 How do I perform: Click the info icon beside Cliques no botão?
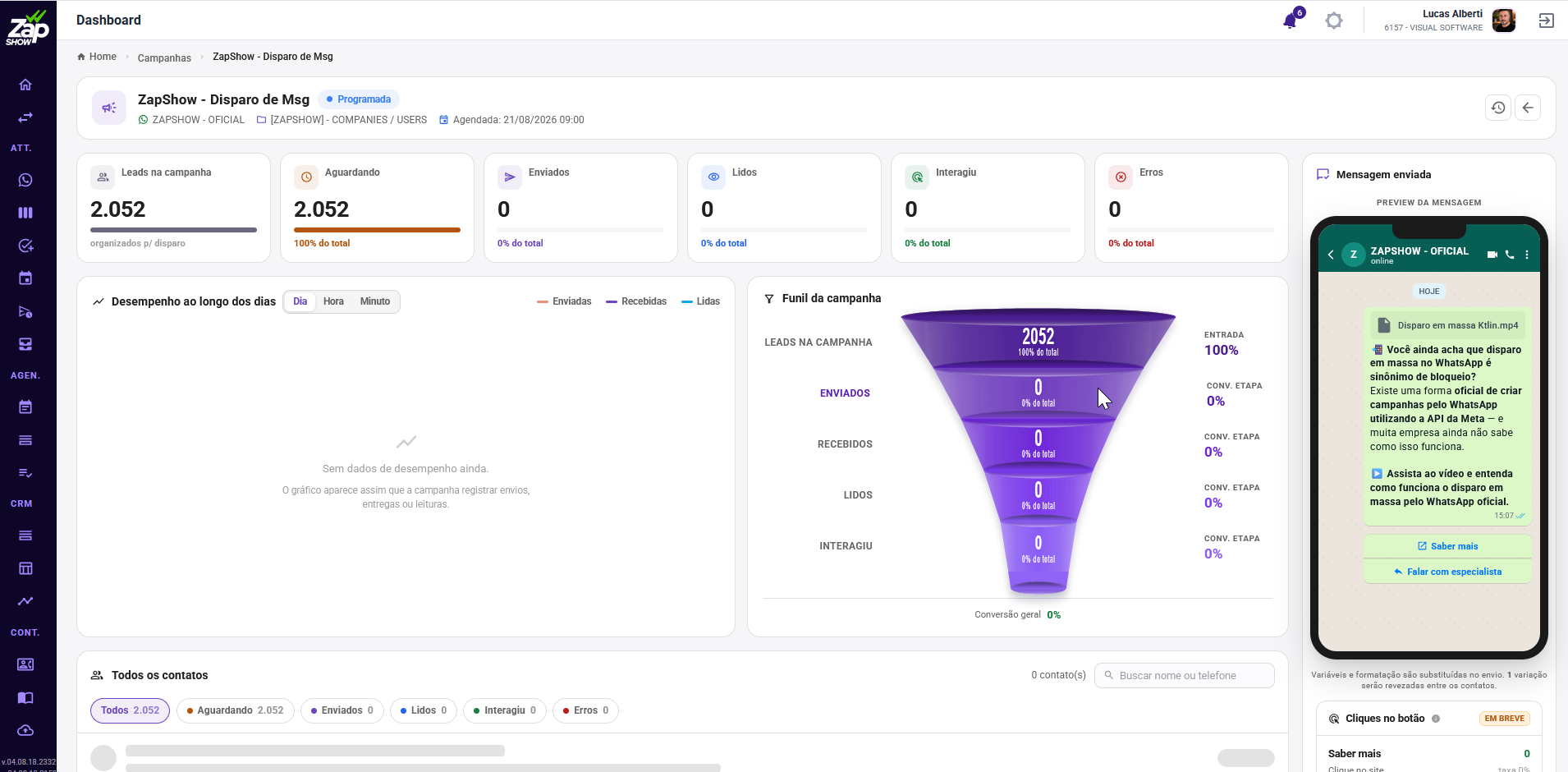[1436, 719]
